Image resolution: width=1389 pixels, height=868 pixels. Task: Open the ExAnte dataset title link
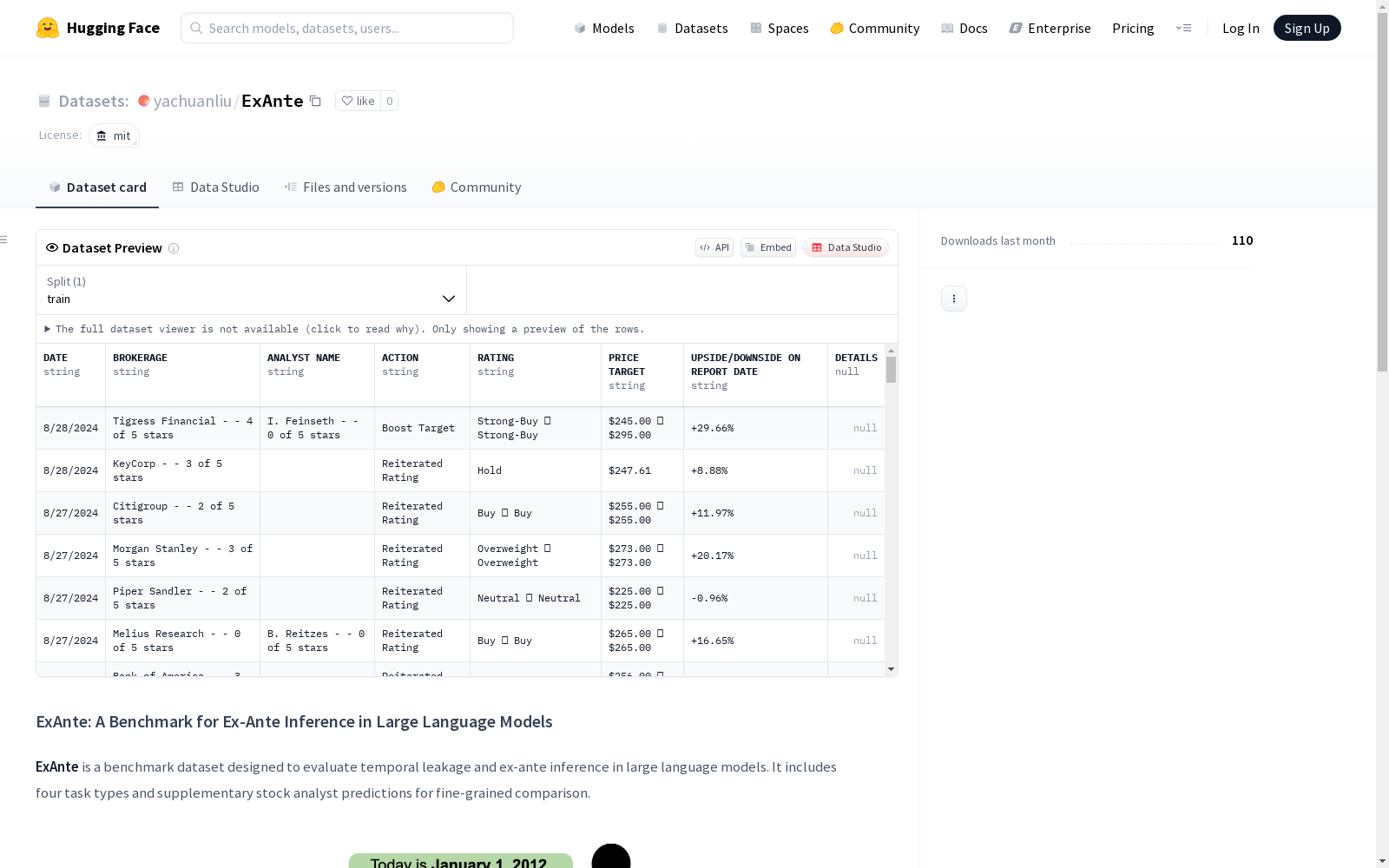pyautogui.click(x=273, y=101)
